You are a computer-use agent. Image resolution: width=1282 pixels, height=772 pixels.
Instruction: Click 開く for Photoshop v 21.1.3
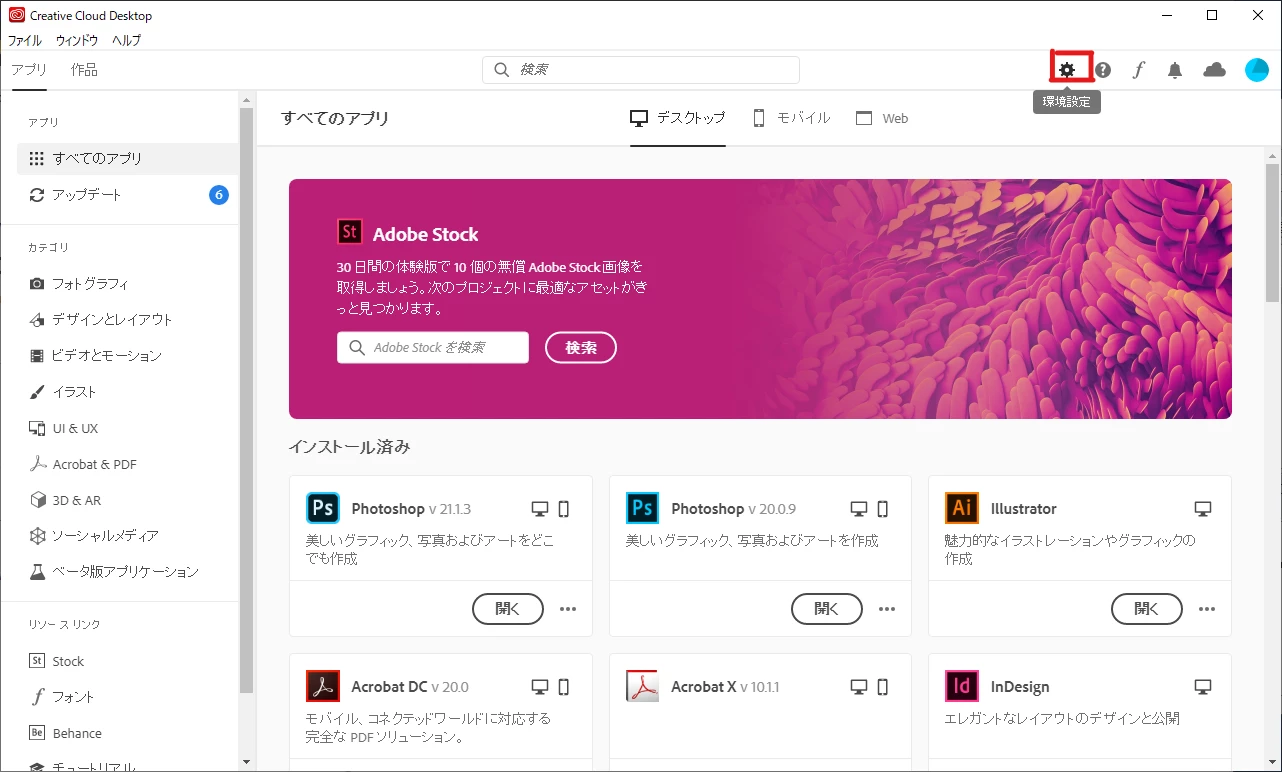tap(508, 609)
